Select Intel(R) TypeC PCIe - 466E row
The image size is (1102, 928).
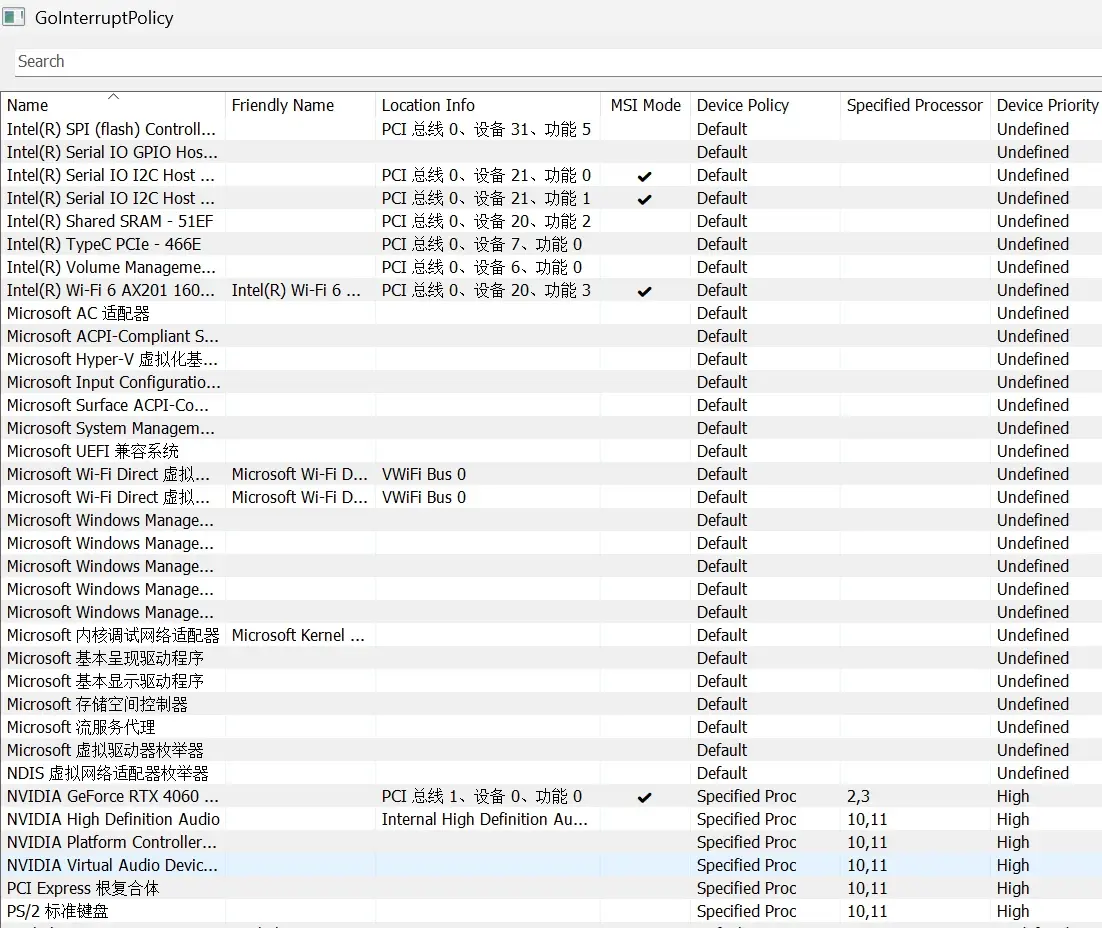tap(551, 245)
